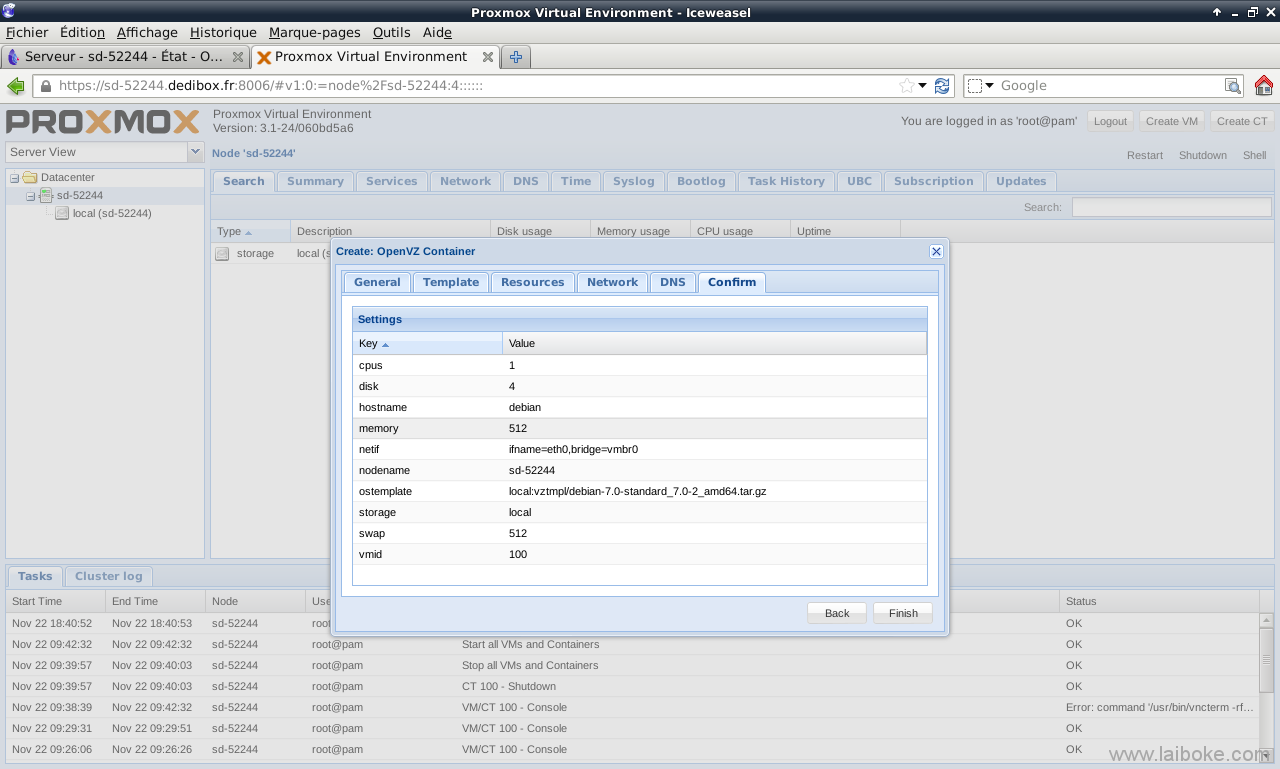This screenshot has width=1280, height=769.
Task: Collapse the Datacenter tree node
Action: pyautogui.click(x=15, y=178)
